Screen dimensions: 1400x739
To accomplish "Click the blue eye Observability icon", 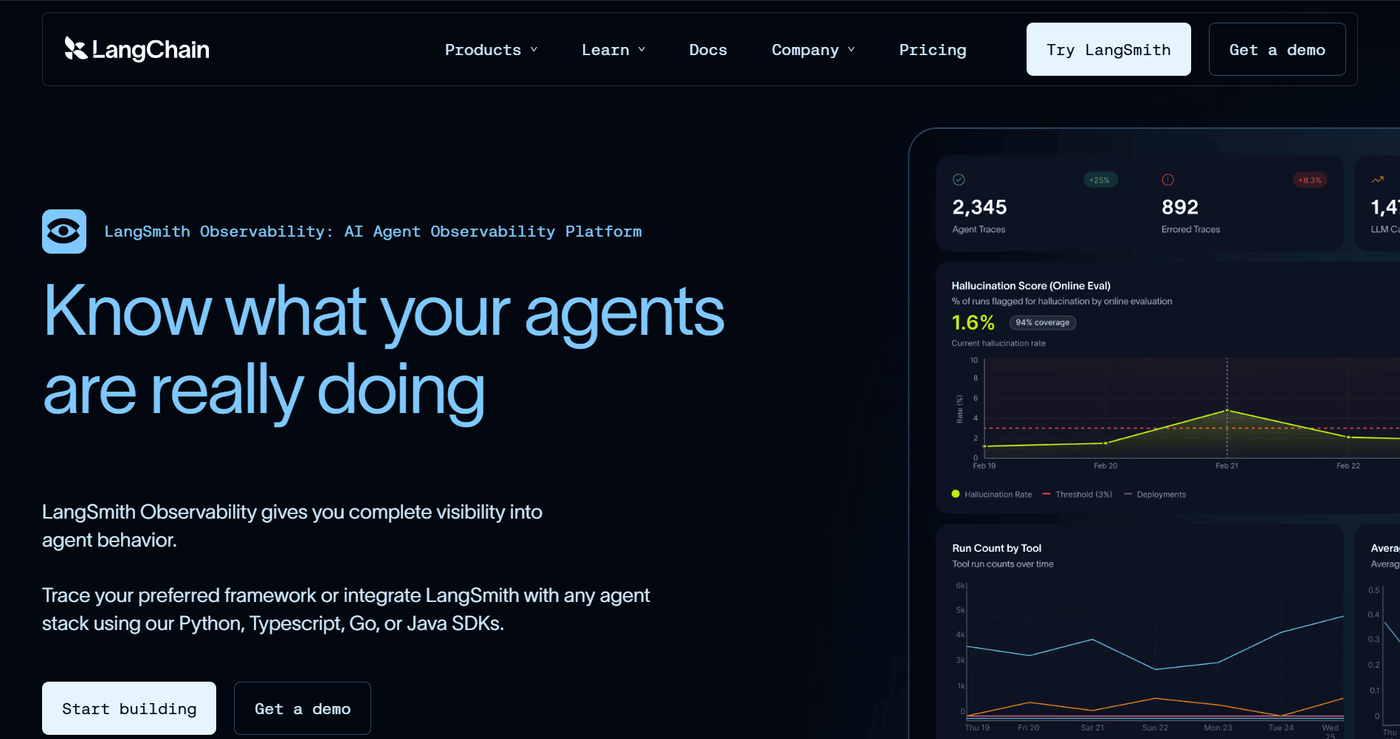I will (x=64, y=231).
